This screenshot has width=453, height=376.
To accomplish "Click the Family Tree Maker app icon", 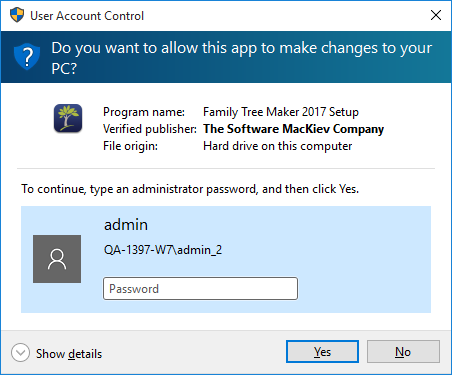I will point(68,118).
